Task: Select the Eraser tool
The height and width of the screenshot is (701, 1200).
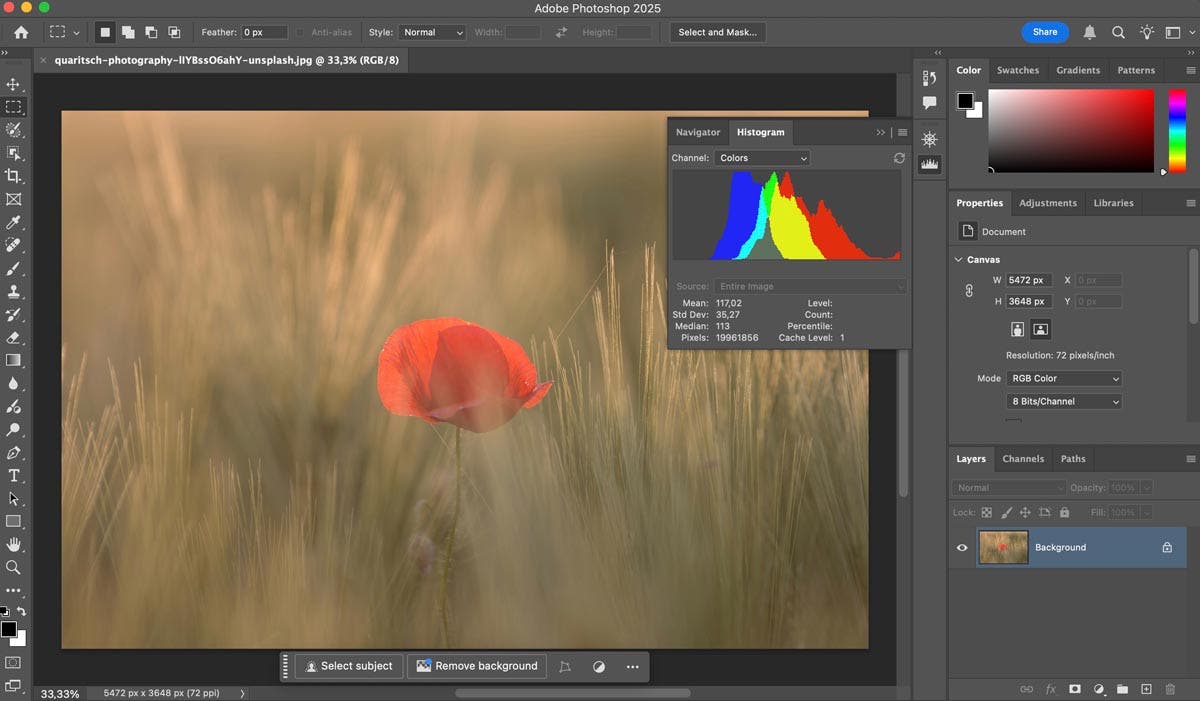Action: (14, 337)
